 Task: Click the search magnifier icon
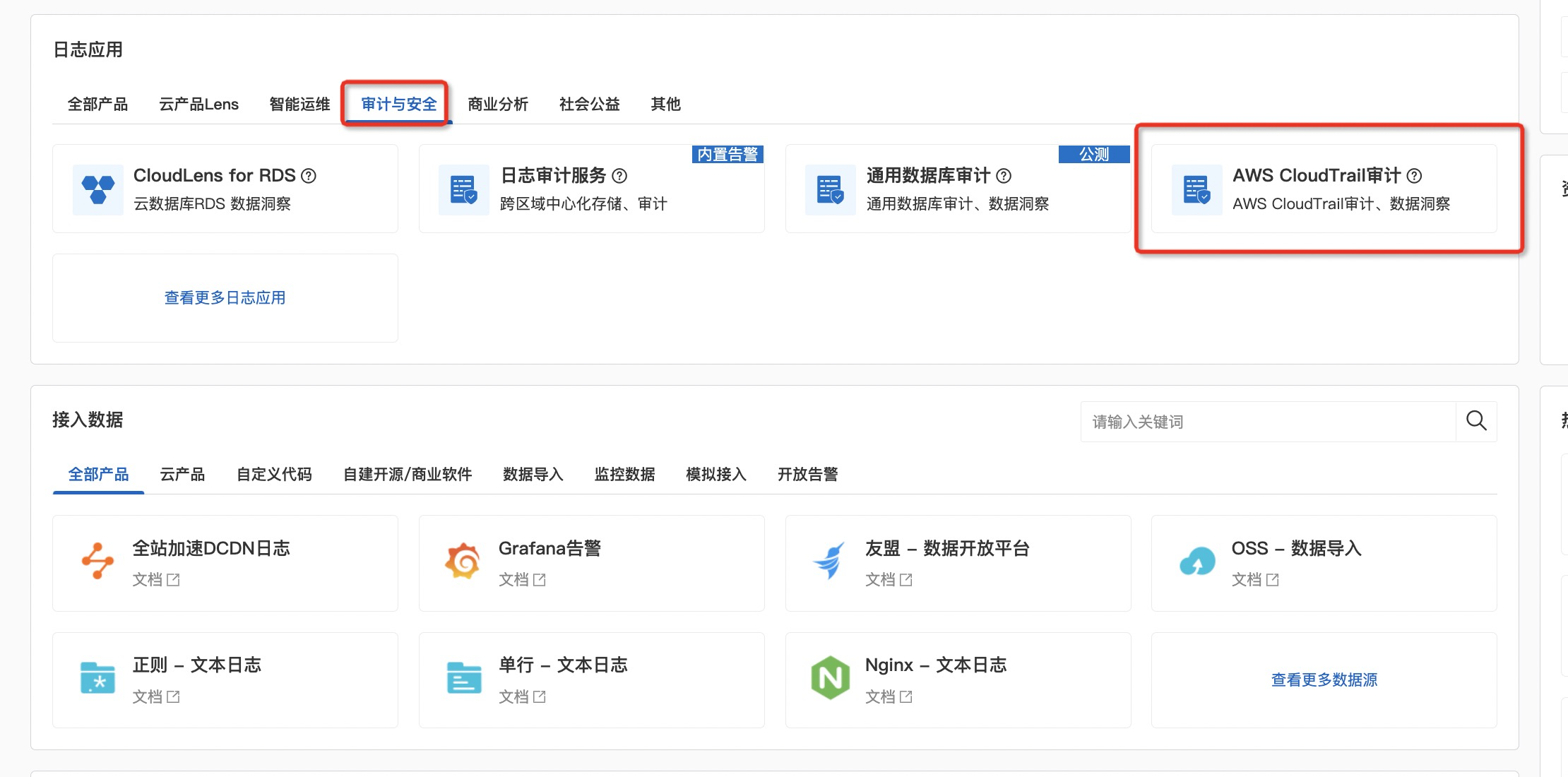pyautogui.click(x=1476, y=421)
